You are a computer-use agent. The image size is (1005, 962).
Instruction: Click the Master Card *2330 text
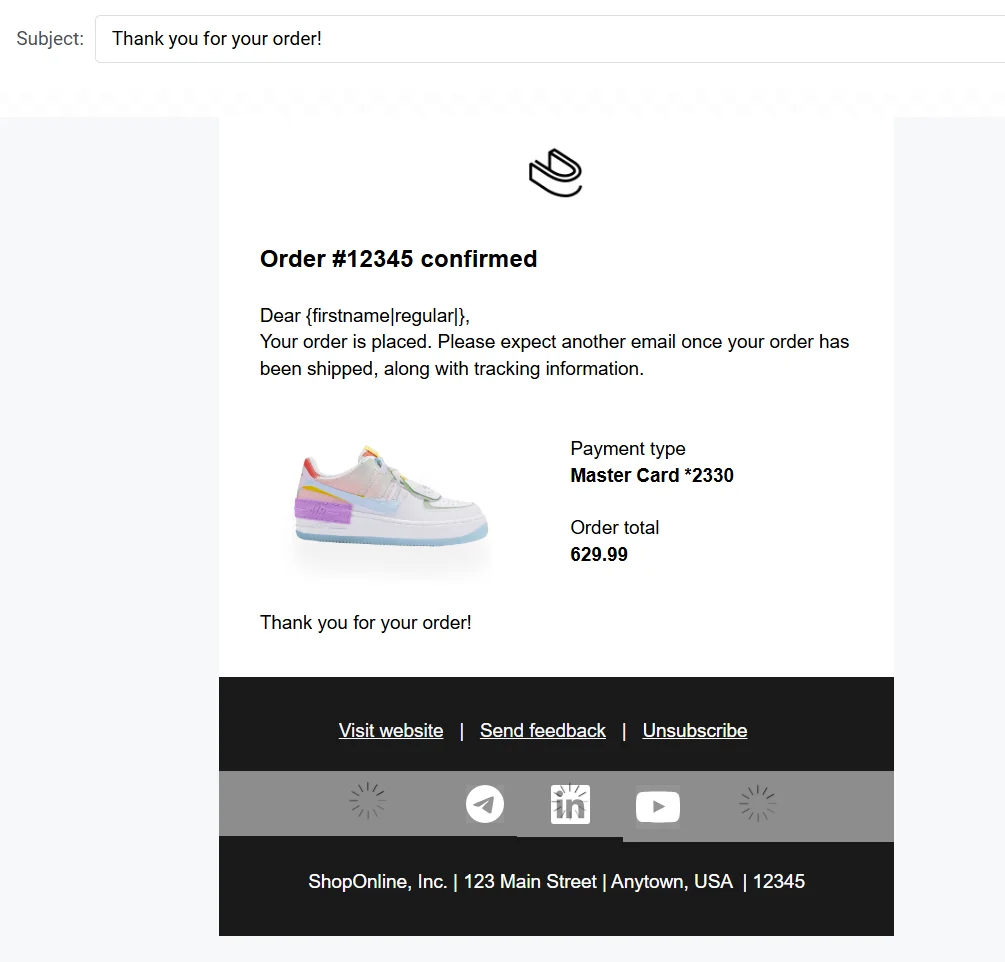click(x=651, y=475)
